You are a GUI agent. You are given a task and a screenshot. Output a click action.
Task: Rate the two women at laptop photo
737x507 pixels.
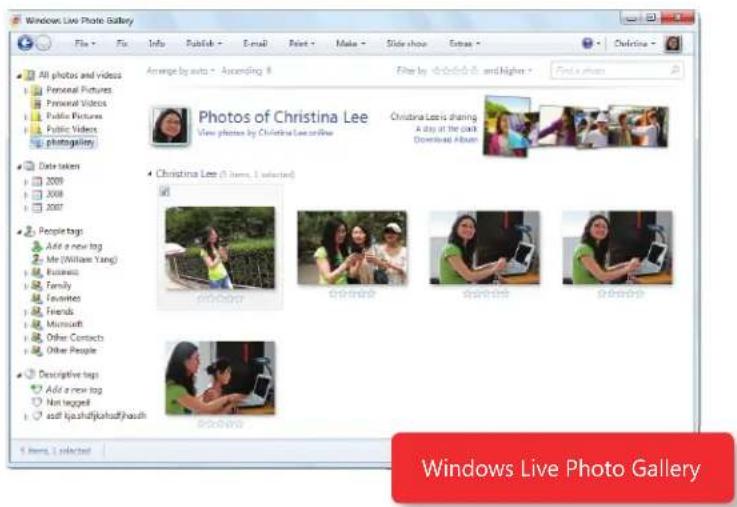(x=220, y=424)
